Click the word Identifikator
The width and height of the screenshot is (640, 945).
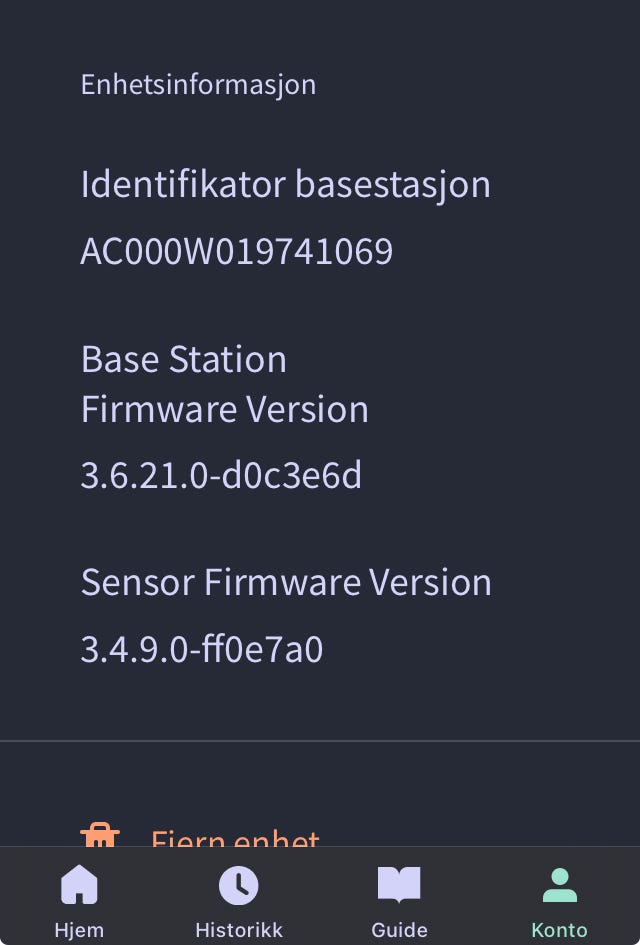point(182,185)
